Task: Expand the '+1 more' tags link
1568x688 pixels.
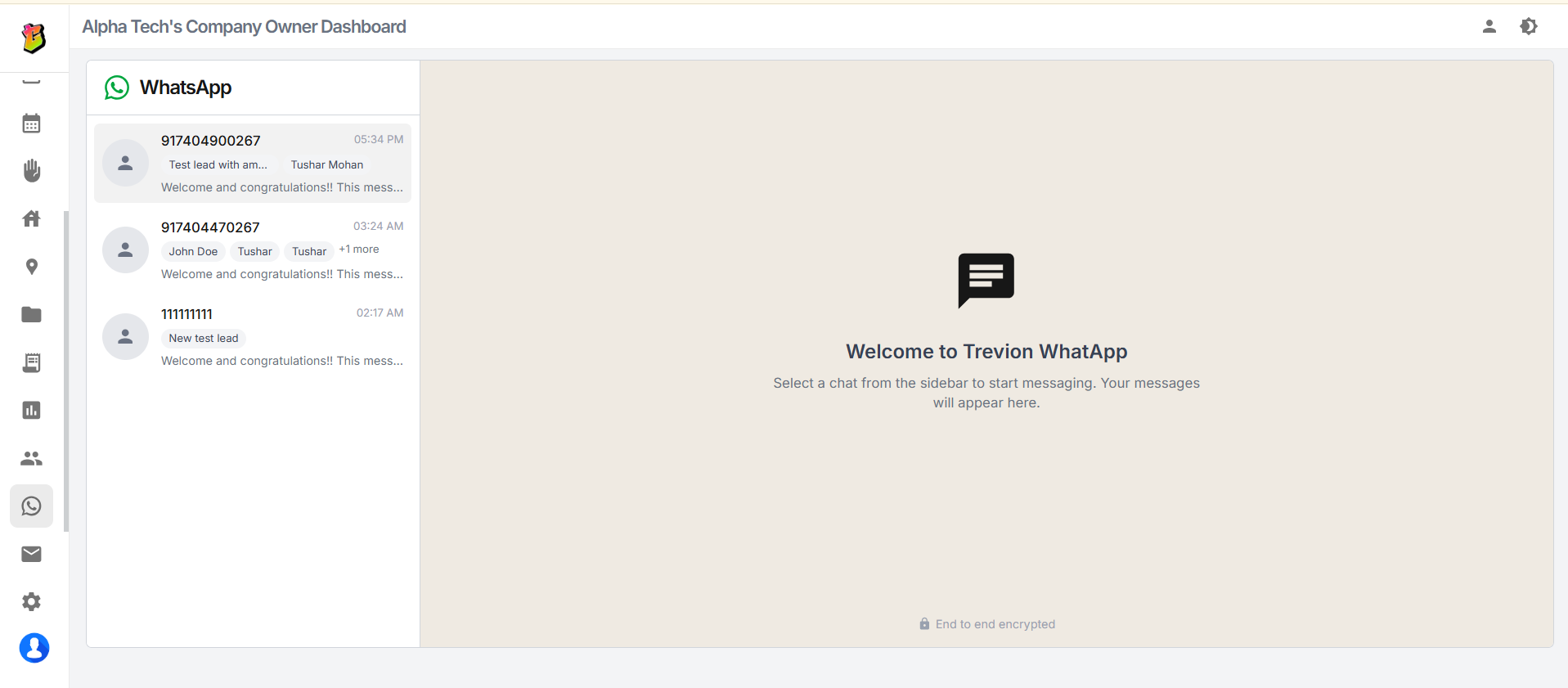Action: pyautogui.click(x=359, y=250)
